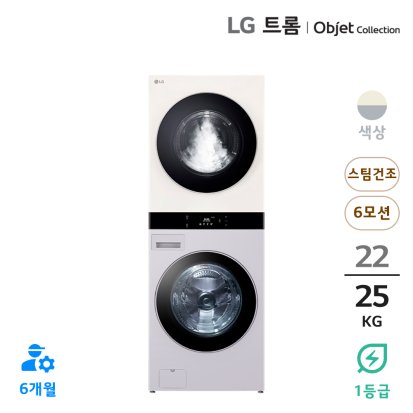
Task: Click the washer's round glass door
Action: (x=206, y=301)
